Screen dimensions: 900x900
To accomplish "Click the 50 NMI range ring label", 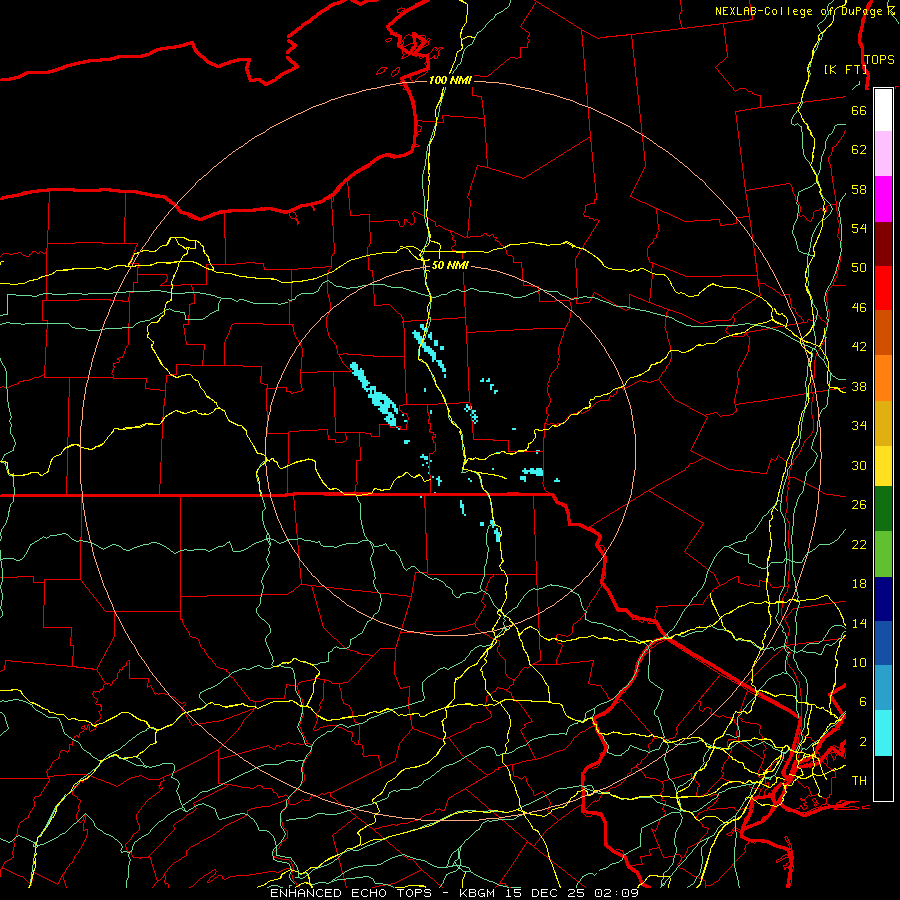I will 449,265.
